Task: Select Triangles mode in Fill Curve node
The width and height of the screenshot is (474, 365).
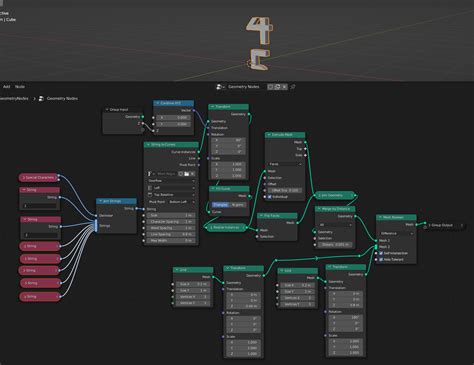Action: point(220,205)
